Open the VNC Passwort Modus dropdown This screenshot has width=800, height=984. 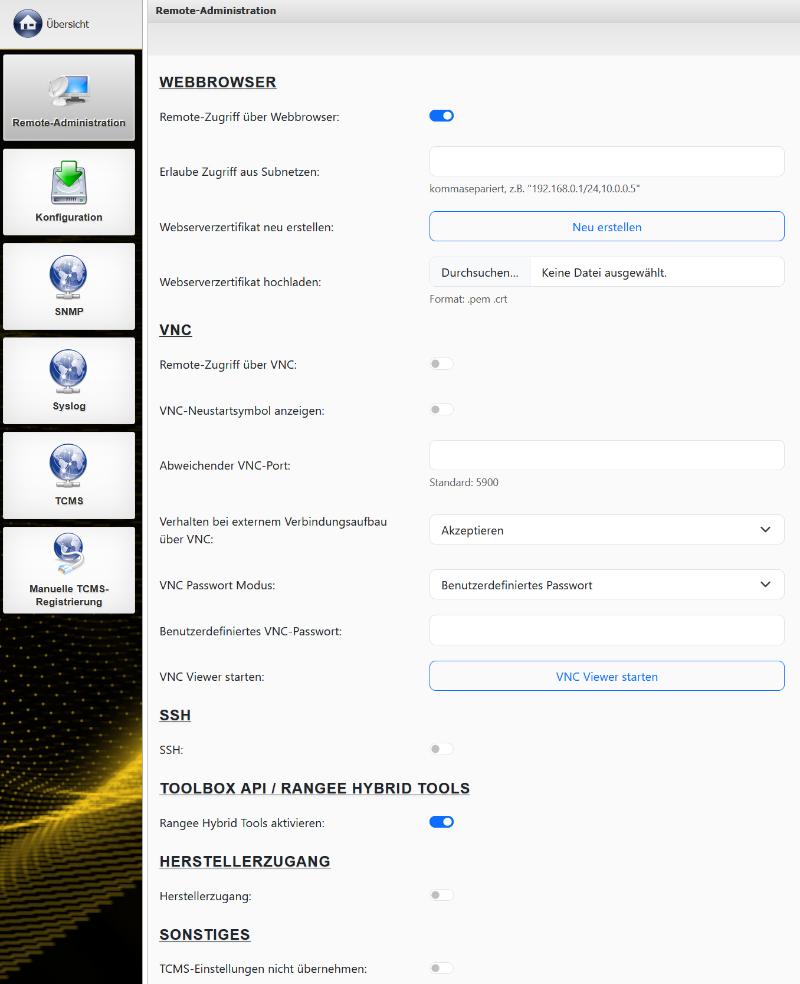606,585
